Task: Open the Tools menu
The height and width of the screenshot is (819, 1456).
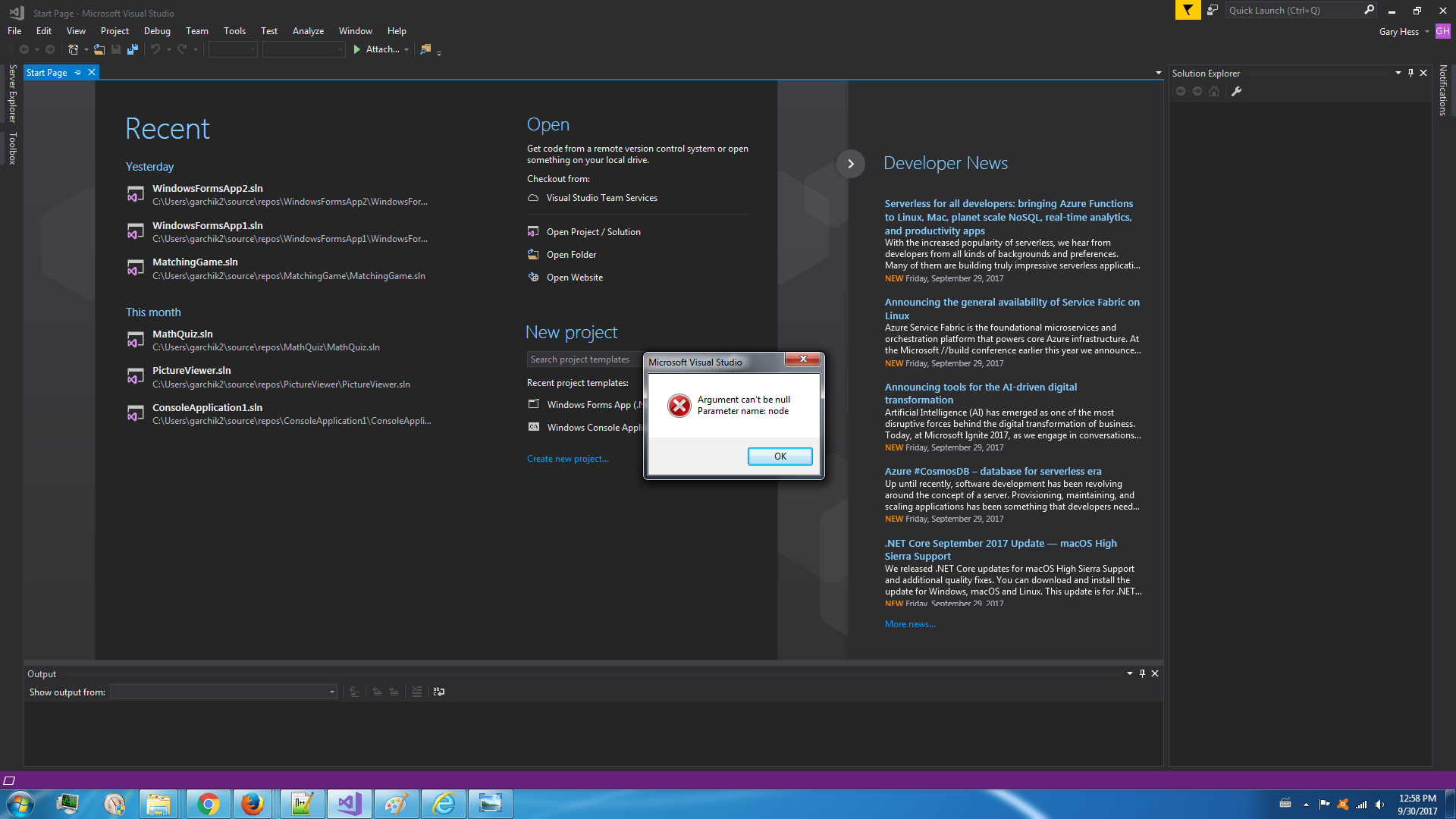Action: (234, 31)
